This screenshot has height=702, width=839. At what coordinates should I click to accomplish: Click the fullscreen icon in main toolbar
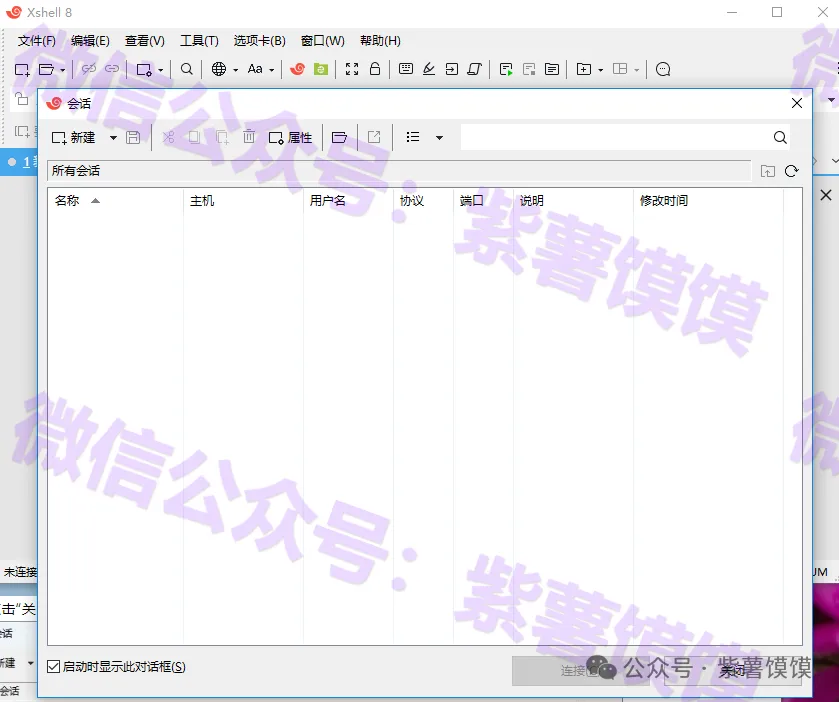coord(352,69)
